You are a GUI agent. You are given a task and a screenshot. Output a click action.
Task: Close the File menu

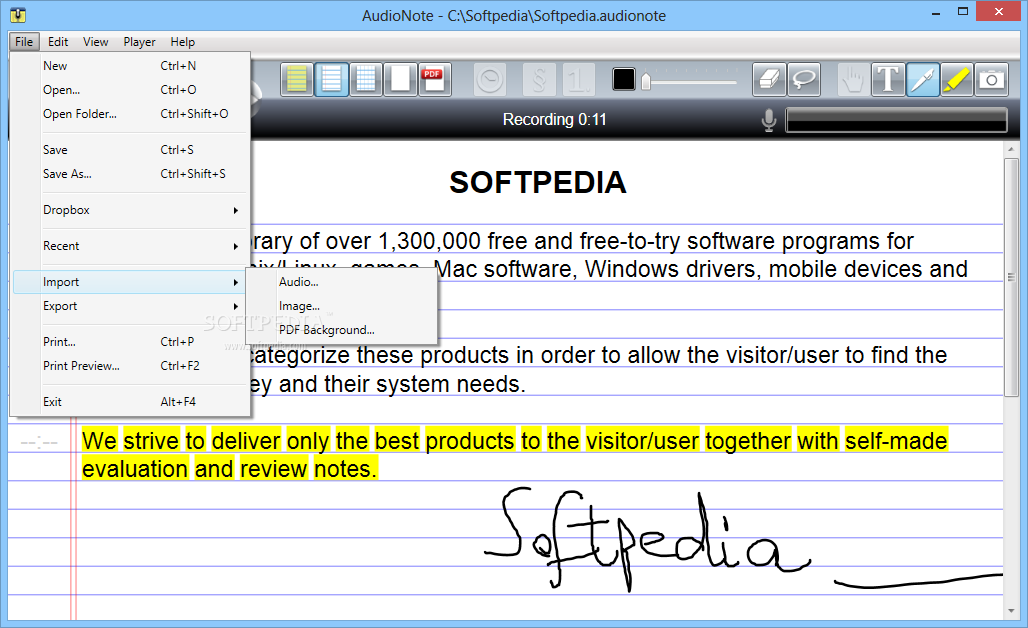click(x=24, y=41)
